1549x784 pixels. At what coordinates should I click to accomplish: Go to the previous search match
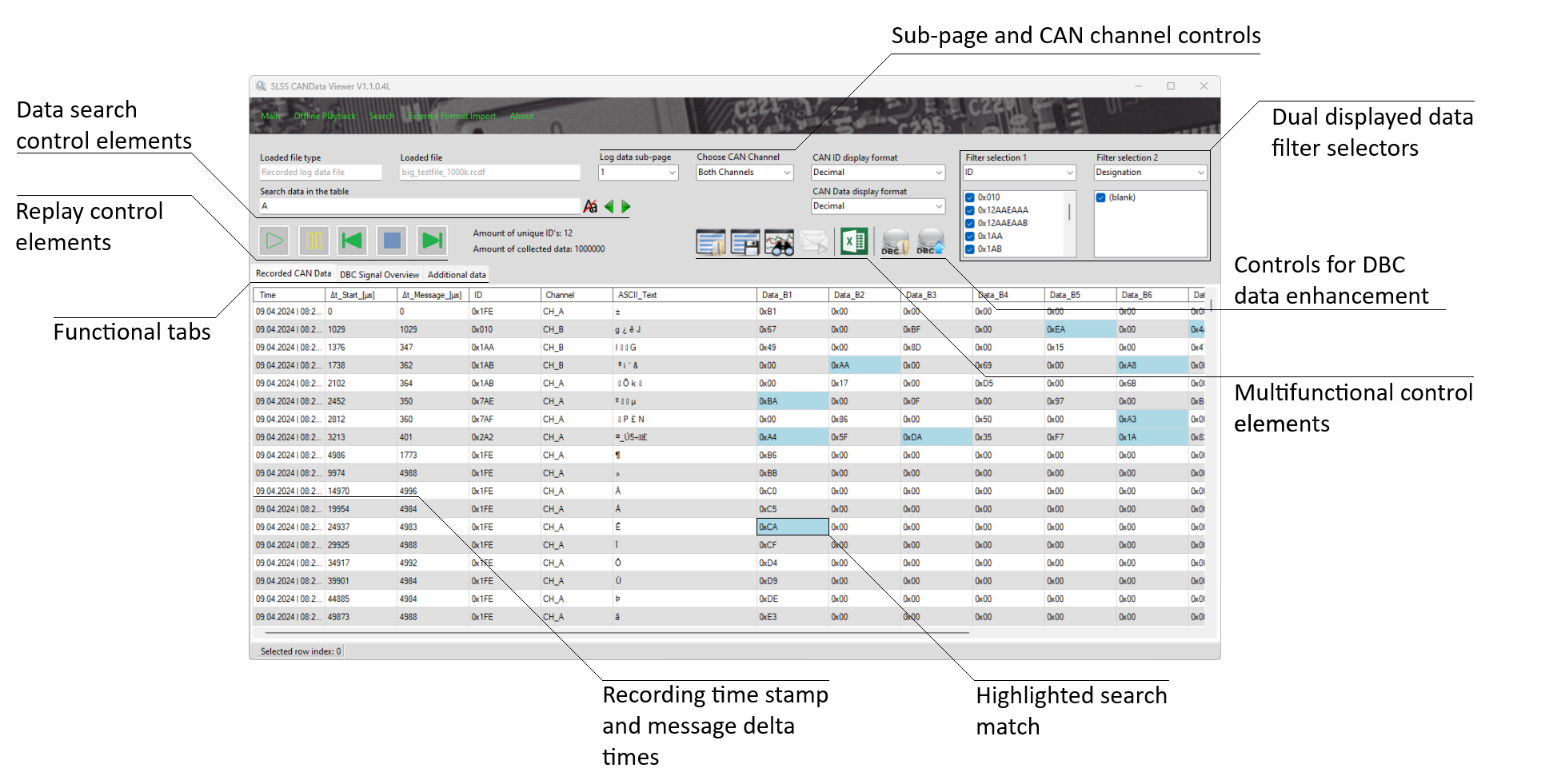coord(609,206)
